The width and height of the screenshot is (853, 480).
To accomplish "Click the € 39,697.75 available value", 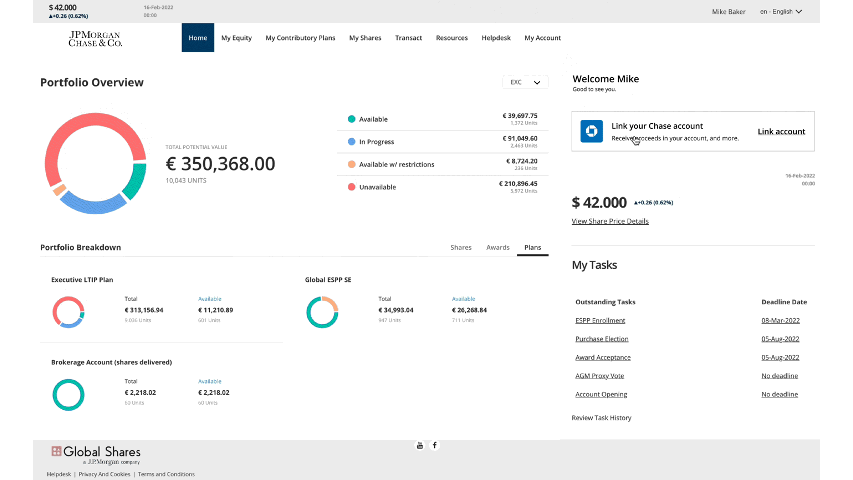I will 520,116.
